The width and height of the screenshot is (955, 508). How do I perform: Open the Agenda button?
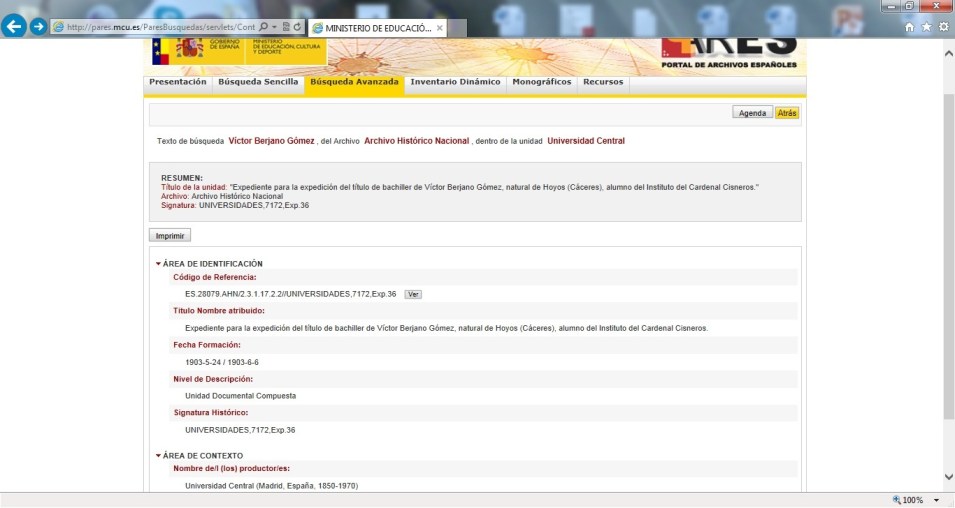click(752, 113)
